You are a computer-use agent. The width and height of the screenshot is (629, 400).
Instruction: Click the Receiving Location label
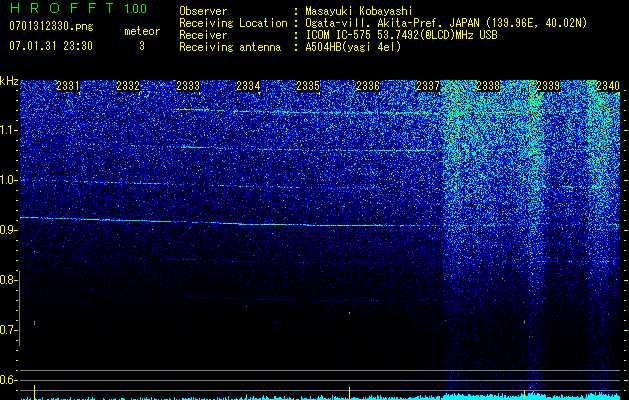[x=233, y=23]
